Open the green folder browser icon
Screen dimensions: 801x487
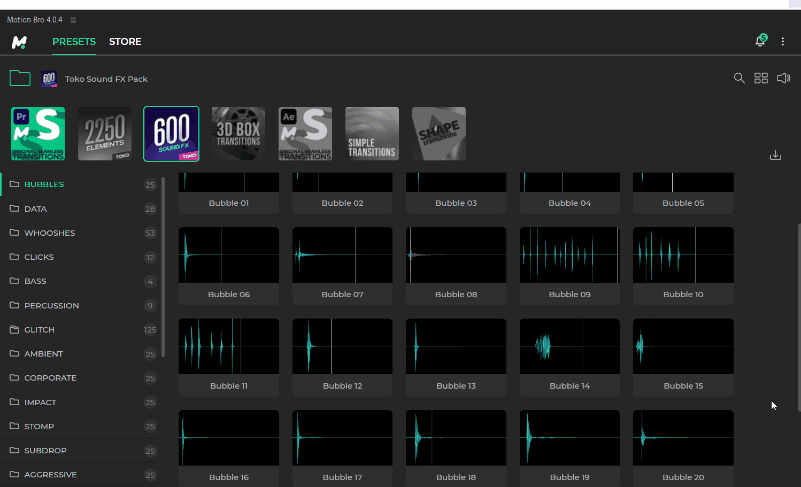pos(20,78)
